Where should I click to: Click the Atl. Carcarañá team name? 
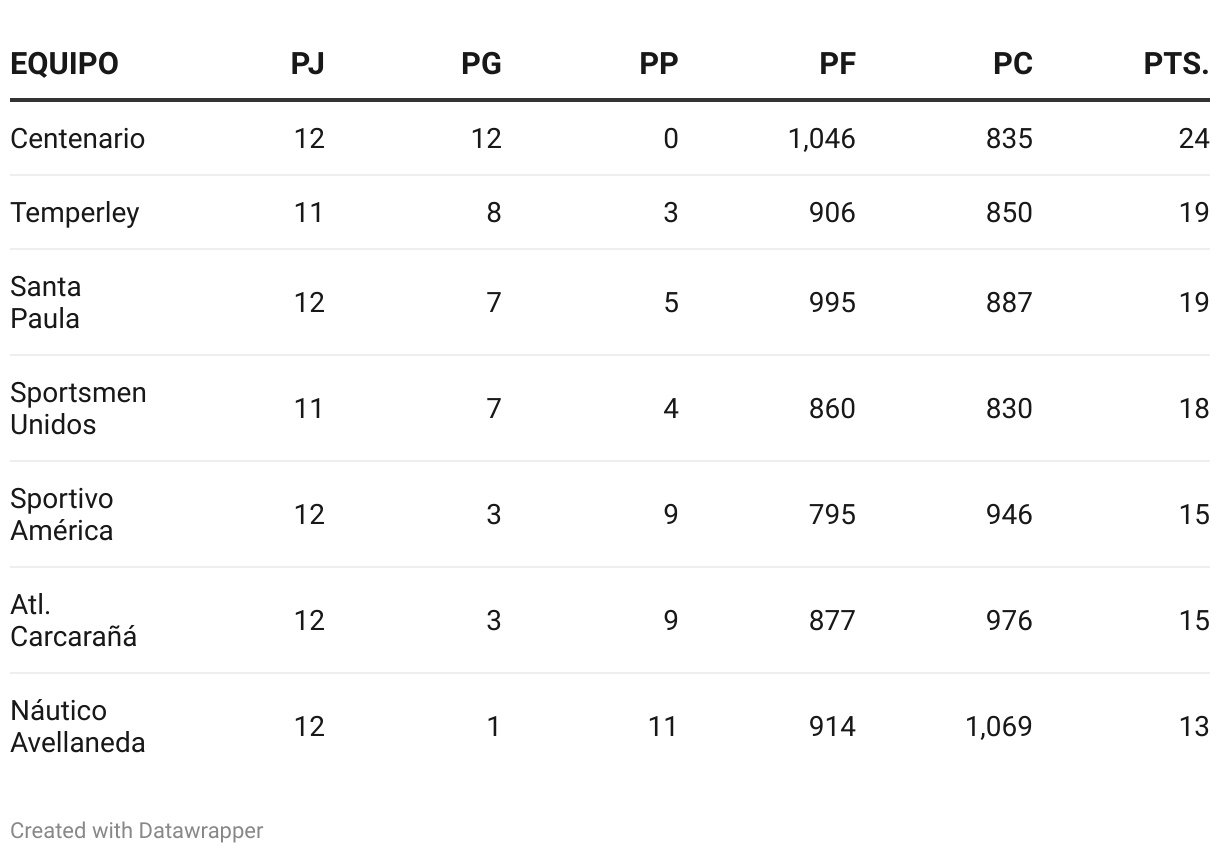tap(74, 620)
